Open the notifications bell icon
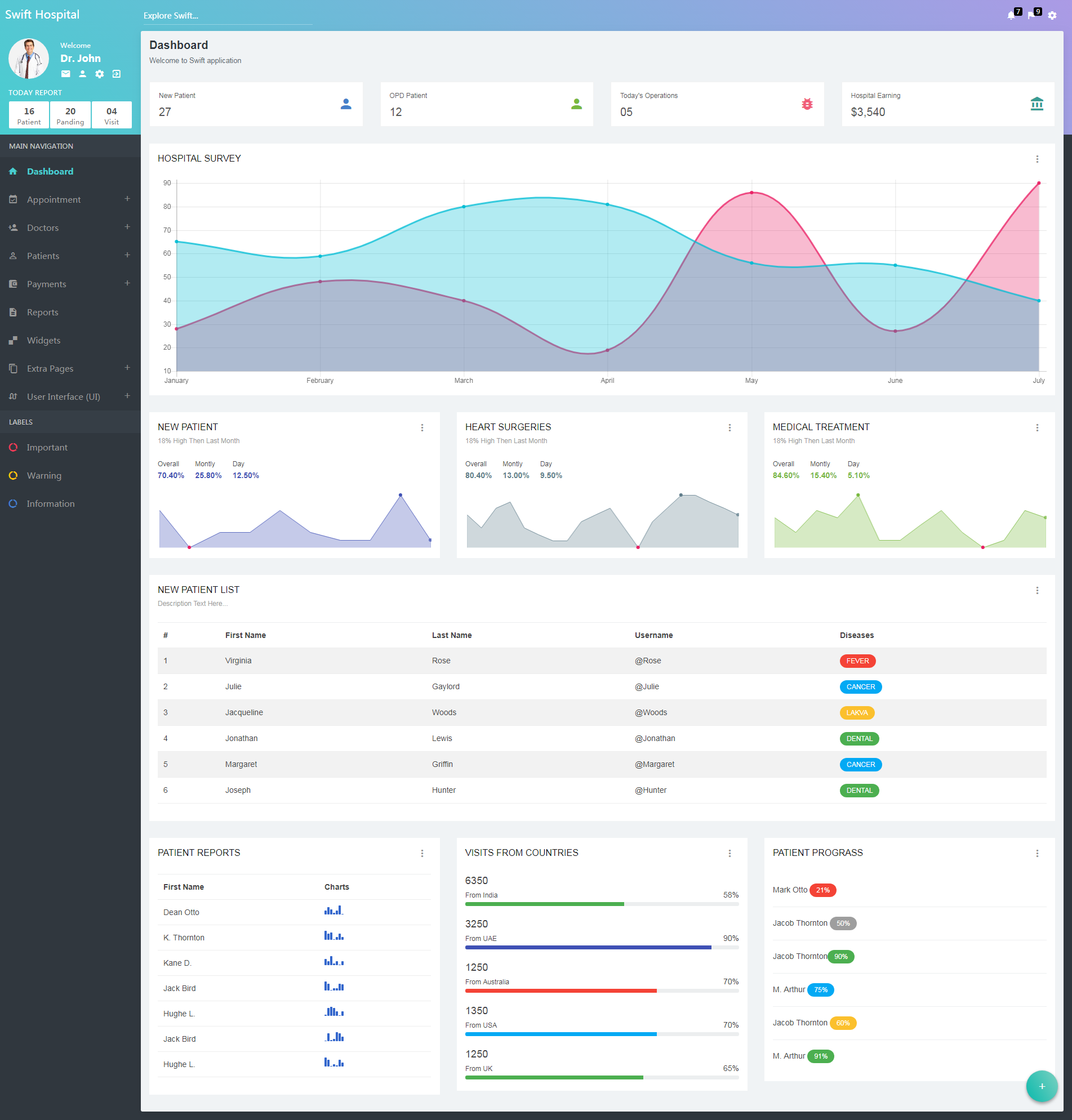This screenshot has height=1120, width=1072. tap(1010, 15)
